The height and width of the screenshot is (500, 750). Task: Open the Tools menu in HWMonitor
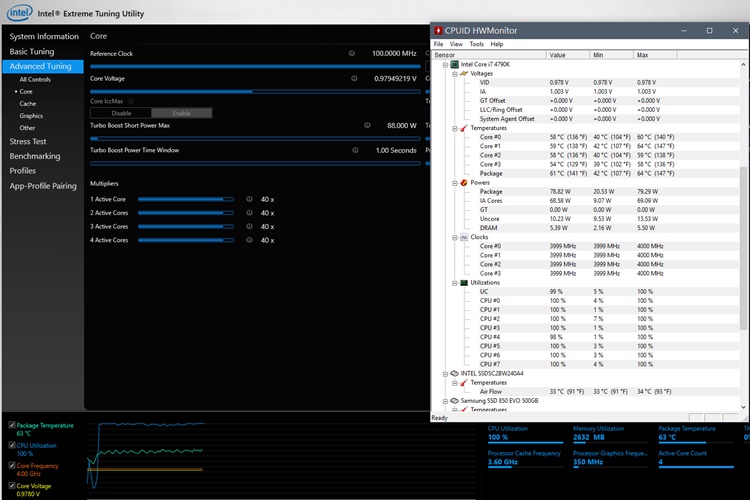coord(476,44)
